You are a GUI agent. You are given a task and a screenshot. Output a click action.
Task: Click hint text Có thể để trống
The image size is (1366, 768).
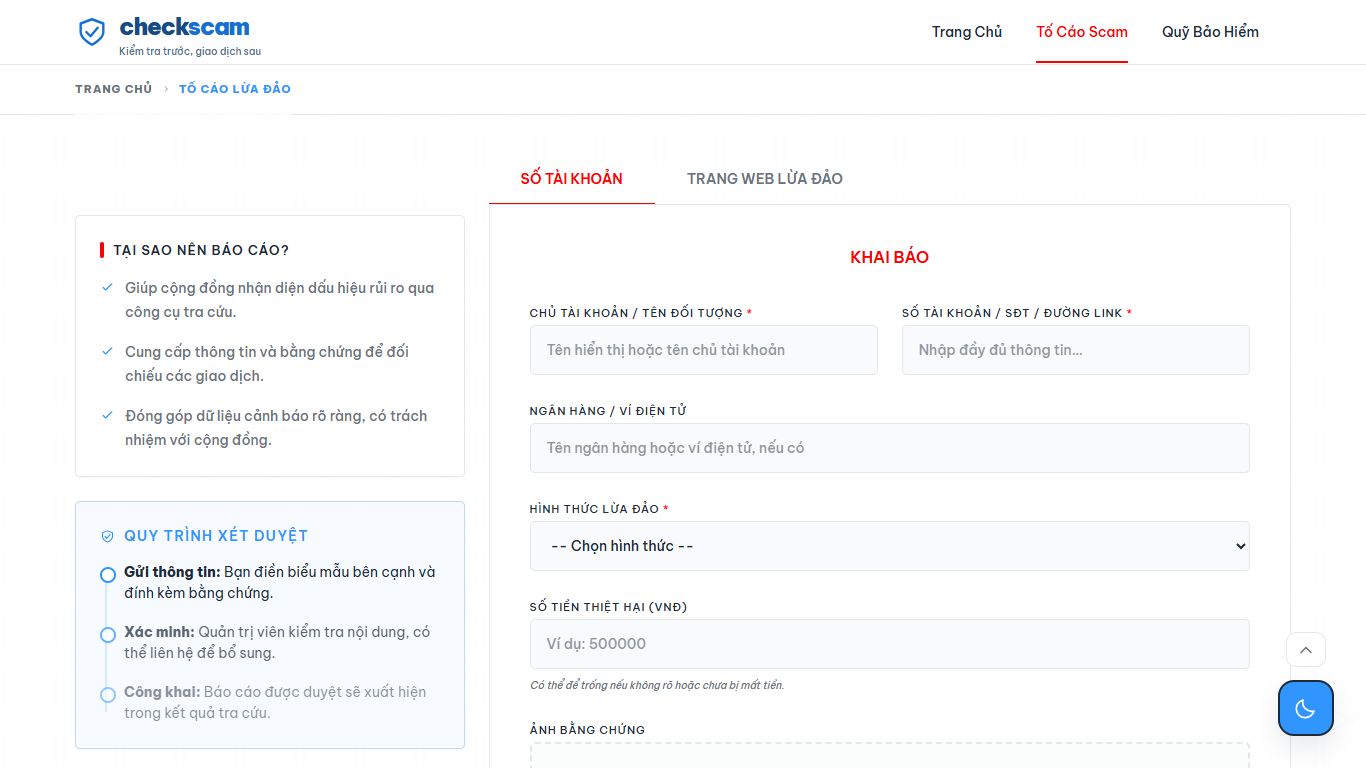657,685
